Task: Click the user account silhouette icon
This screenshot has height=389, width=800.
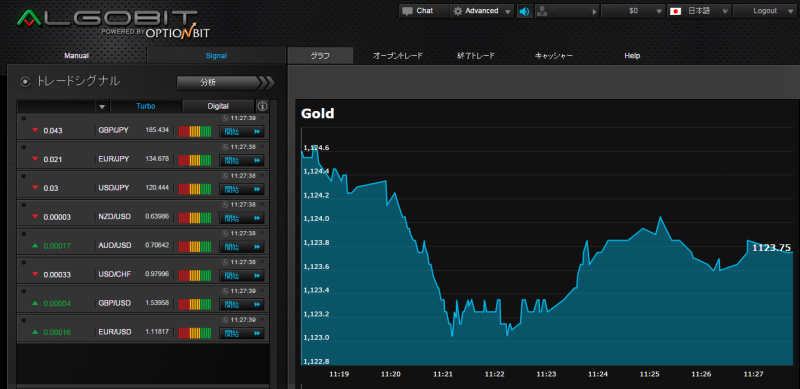Action: 542,11
